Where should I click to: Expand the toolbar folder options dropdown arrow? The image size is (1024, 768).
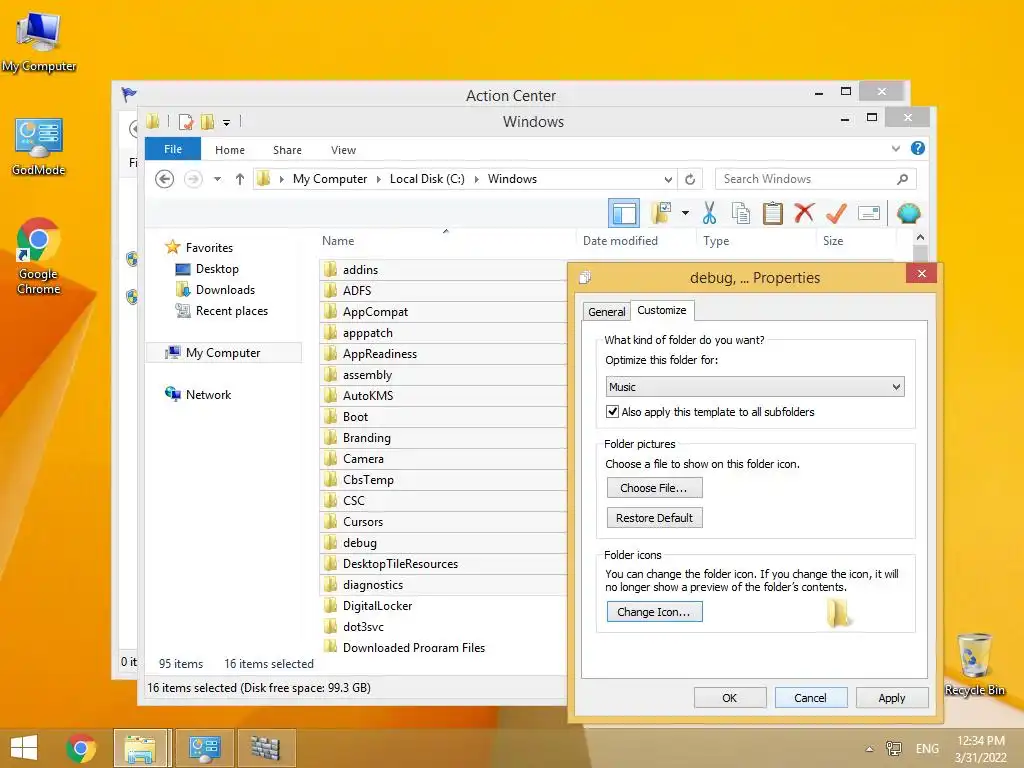685,213
